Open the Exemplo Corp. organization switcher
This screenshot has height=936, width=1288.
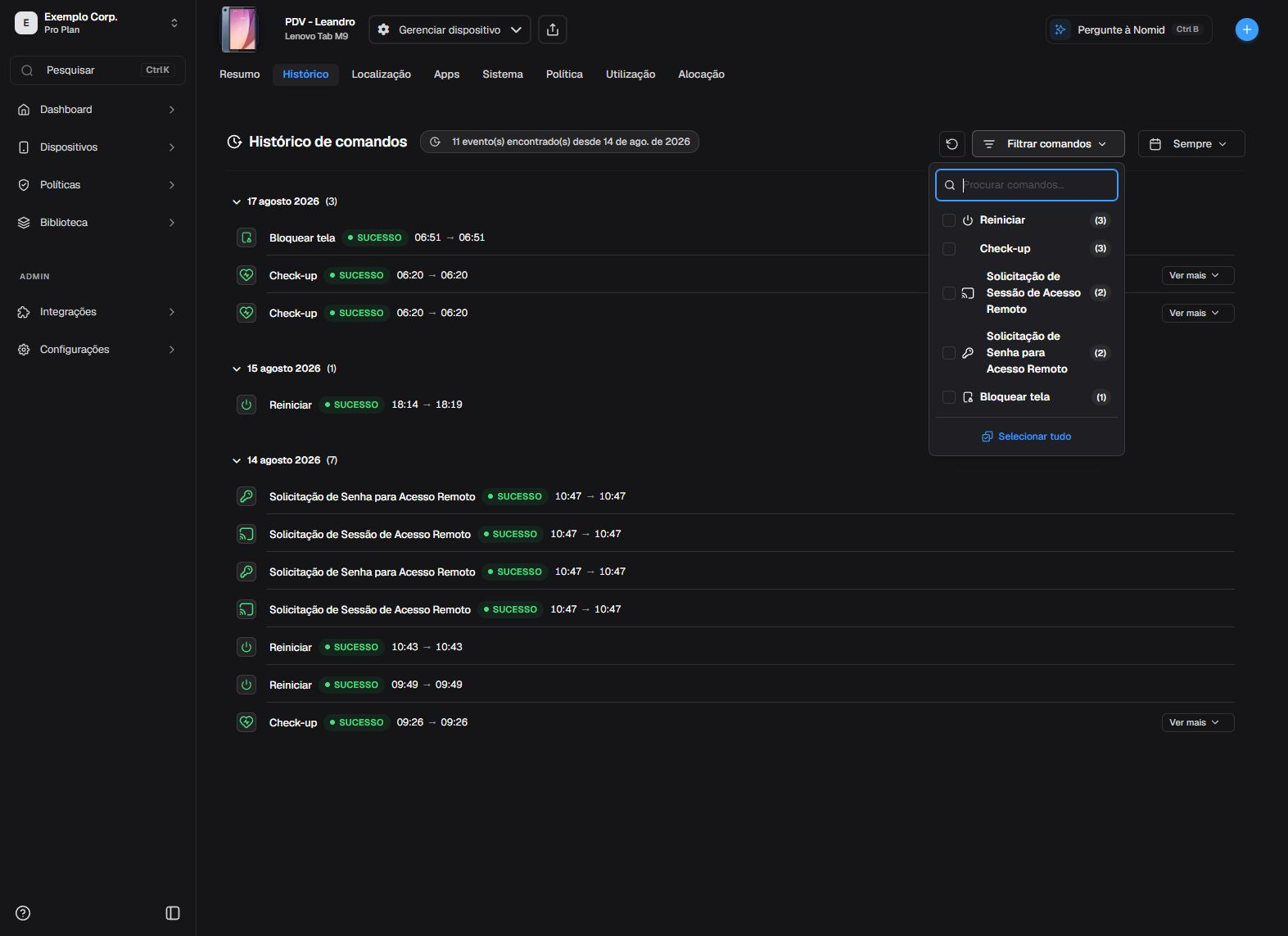tap(97, 23)
